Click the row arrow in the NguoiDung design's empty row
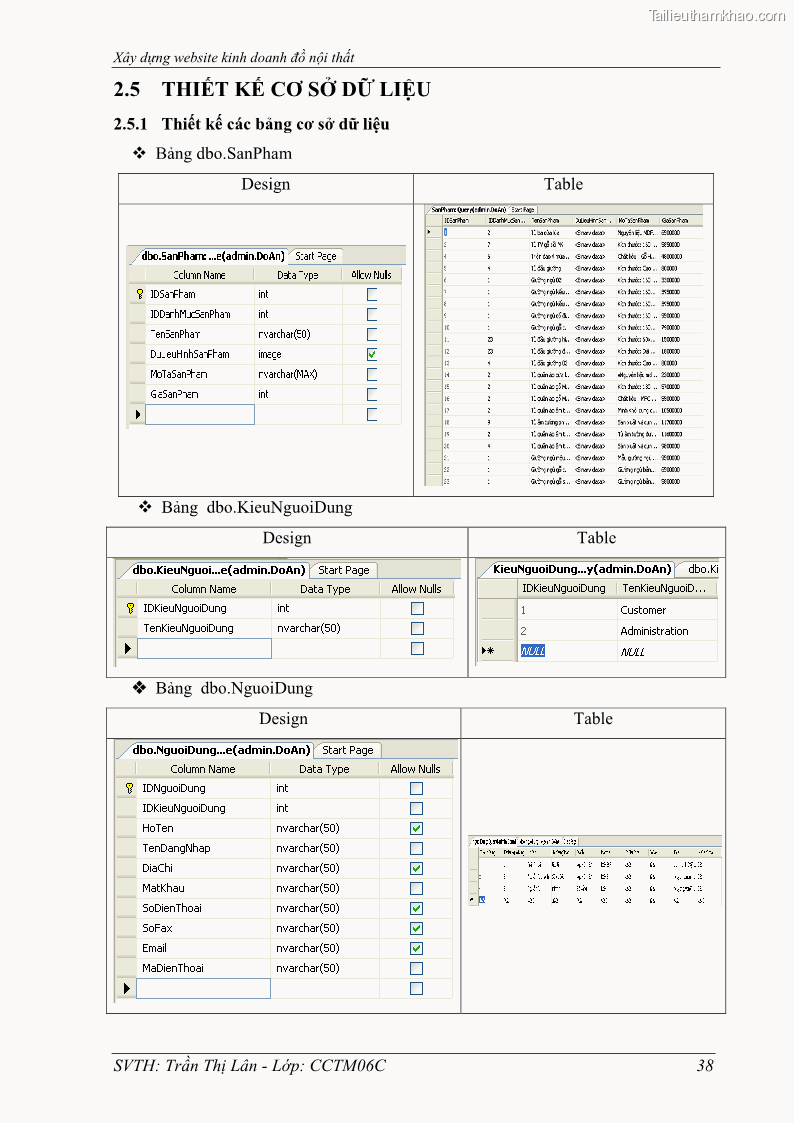 click(126, 988)
